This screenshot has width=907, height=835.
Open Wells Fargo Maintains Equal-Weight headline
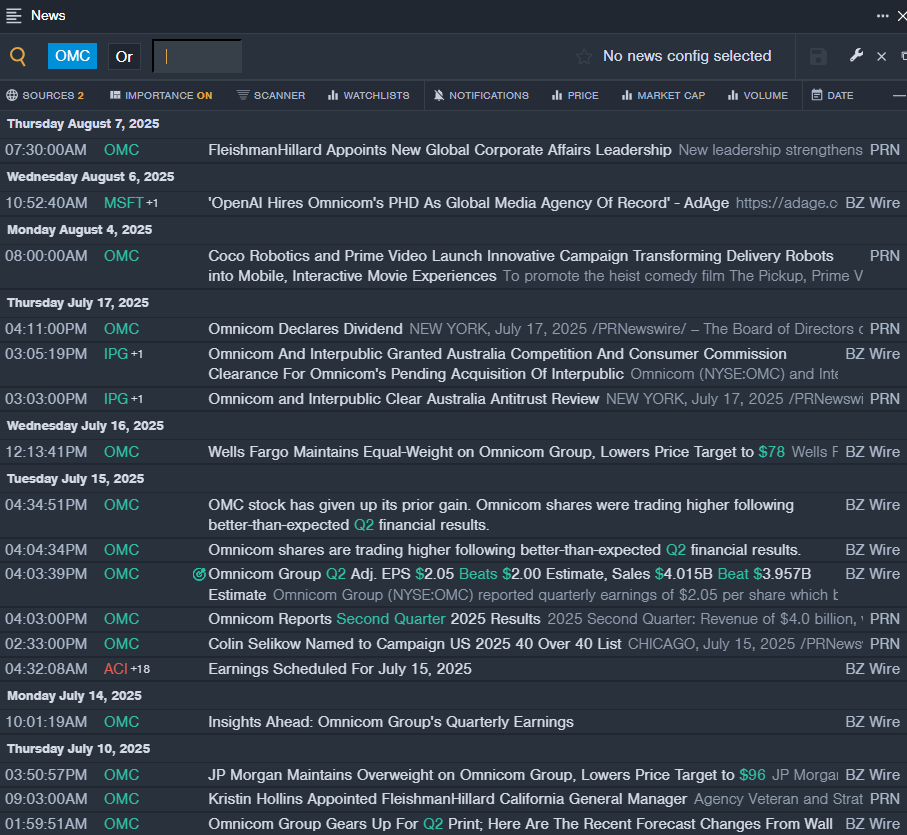click(496, 452)
